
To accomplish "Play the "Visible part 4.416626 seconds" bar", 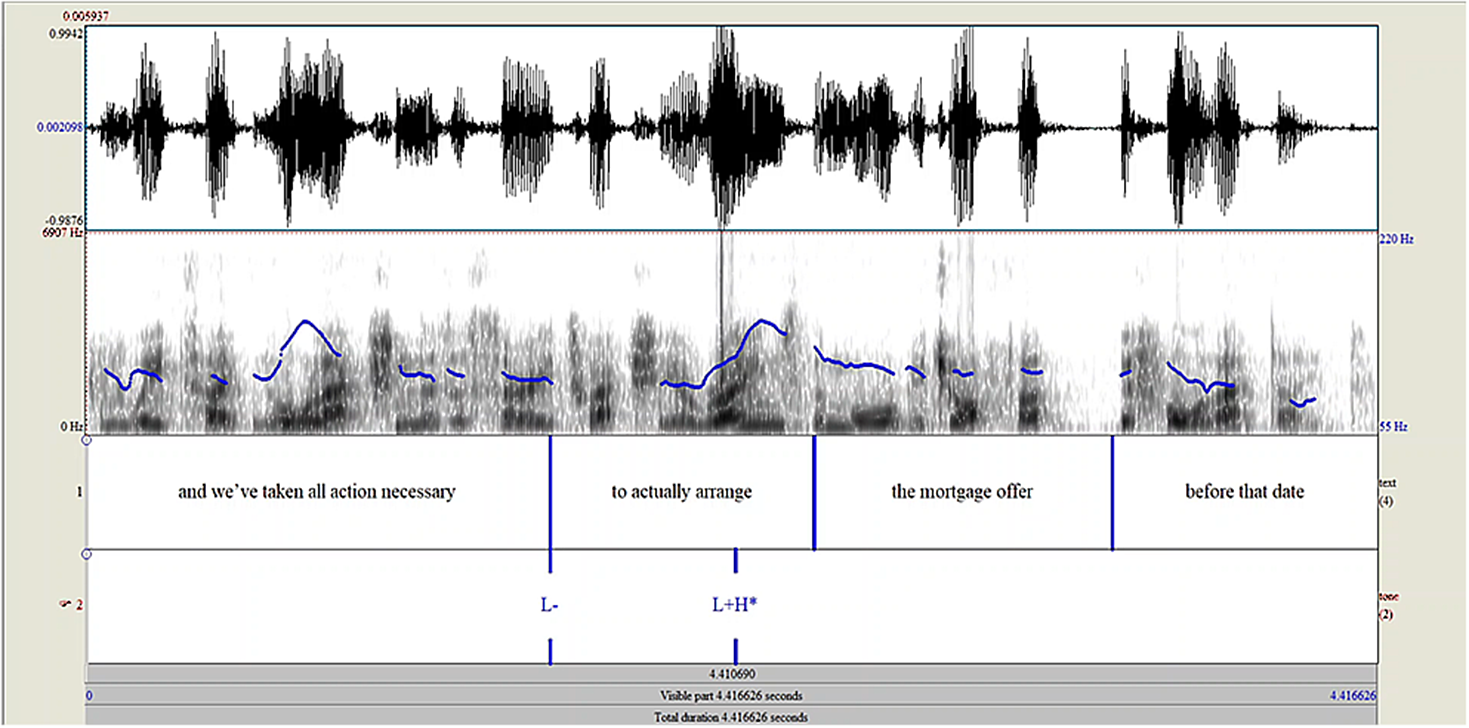I will pos(732,696).
